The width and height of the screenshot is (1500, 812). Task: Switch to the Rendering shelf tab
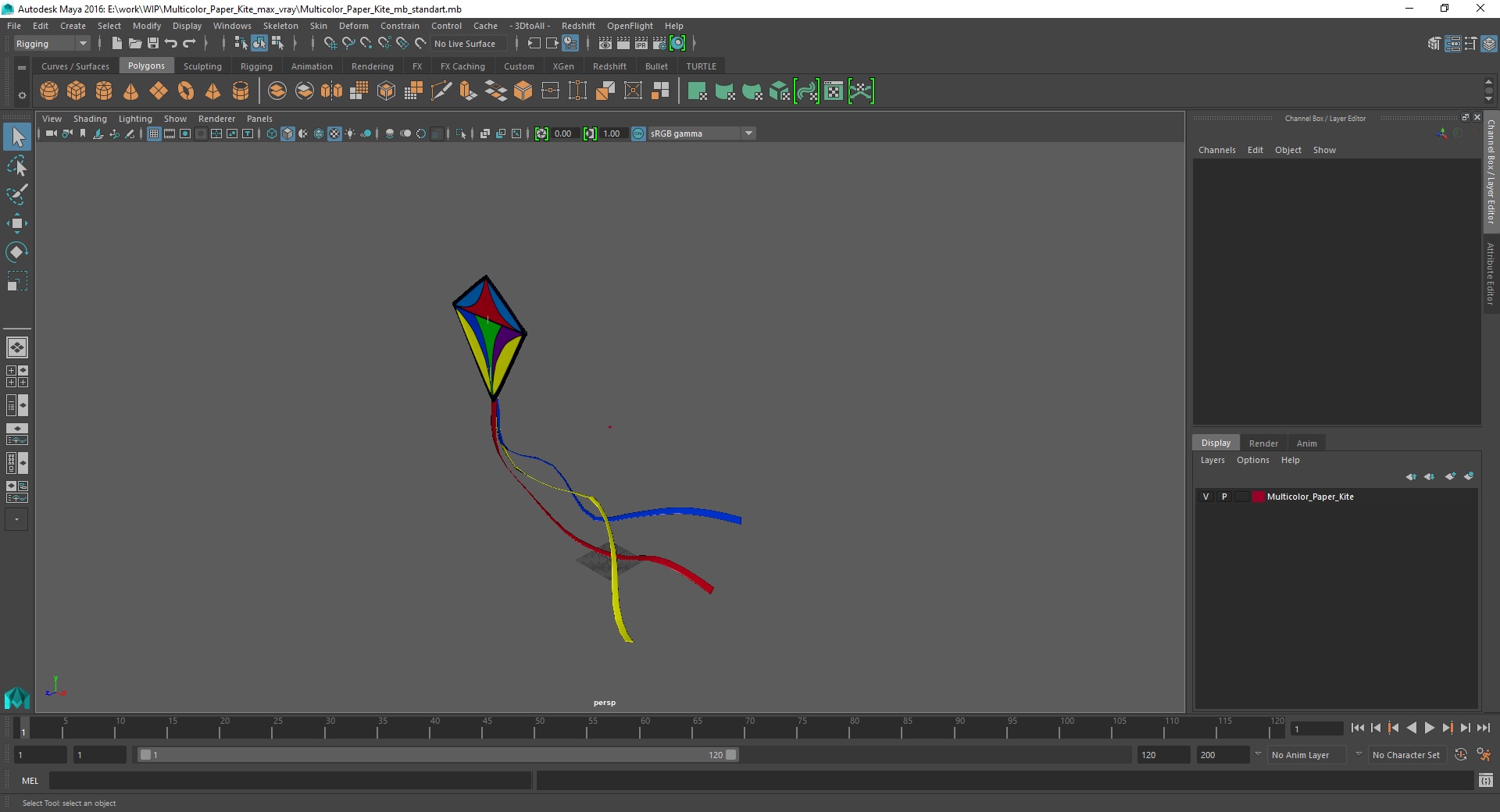pyautogui.click(x=372, y=66)
